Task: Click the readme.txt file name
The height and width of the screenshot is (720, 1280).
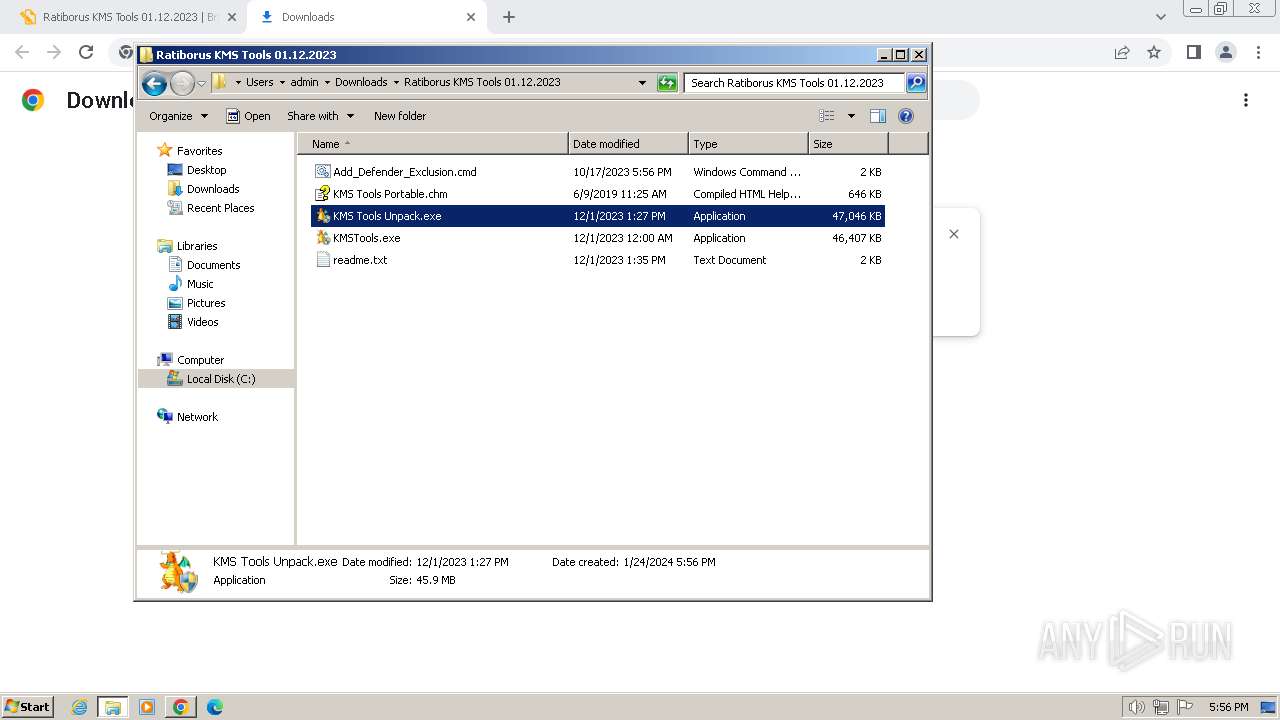Action: point(360,260)
